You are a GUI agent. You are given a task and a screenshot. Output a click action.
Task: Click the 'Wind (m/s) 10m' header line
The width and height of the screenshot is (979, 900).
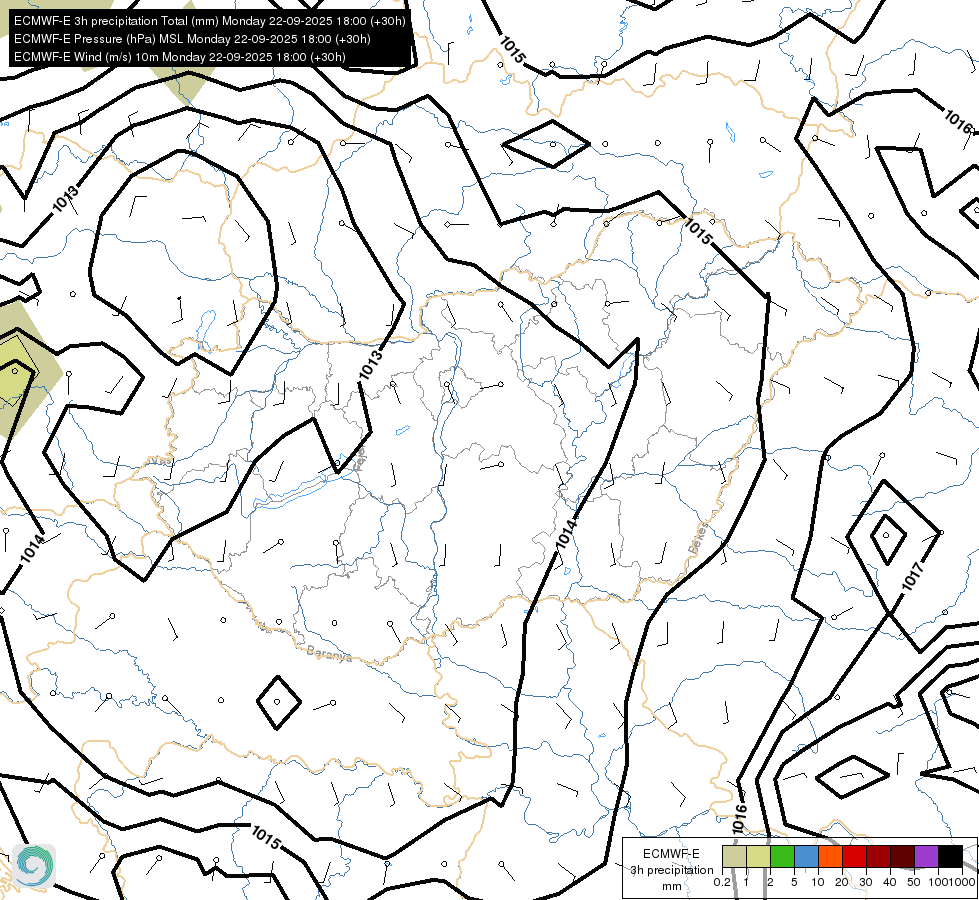coord(180,57)
